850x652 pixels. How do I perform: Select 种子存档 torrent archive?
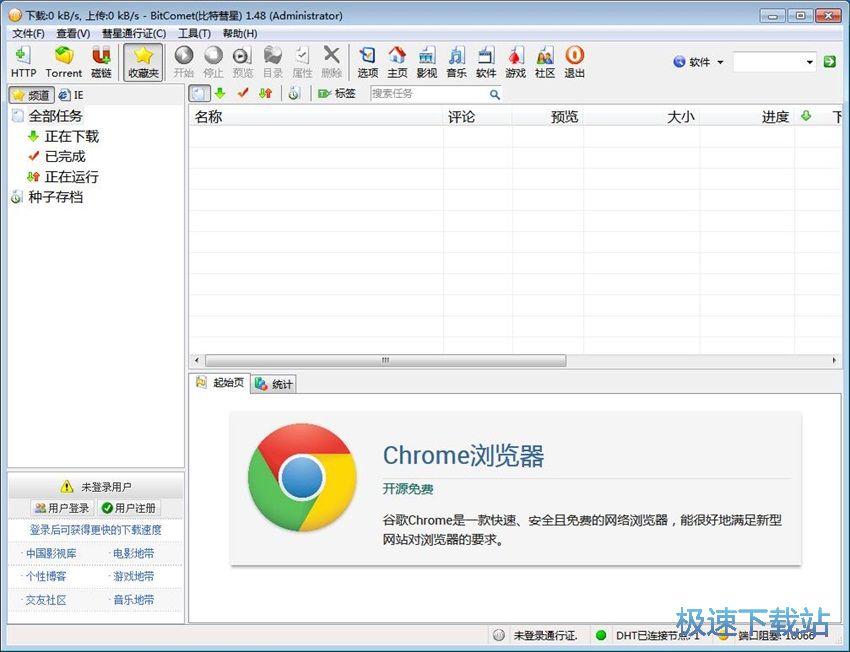pos(55,197)
